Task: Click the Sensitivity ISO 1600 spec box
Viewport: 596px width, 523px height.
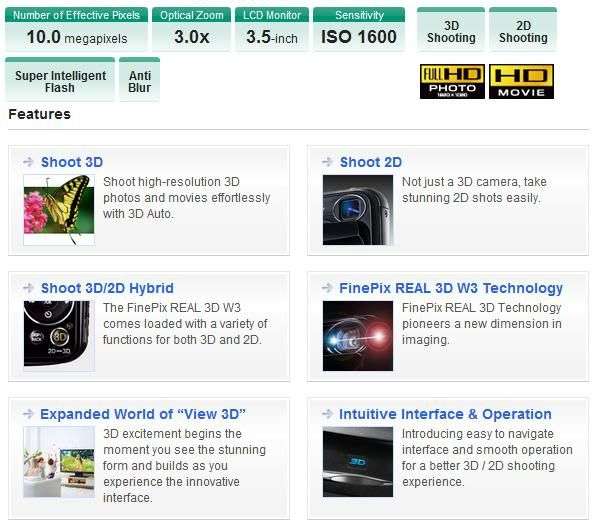Action: click(359, 29)
